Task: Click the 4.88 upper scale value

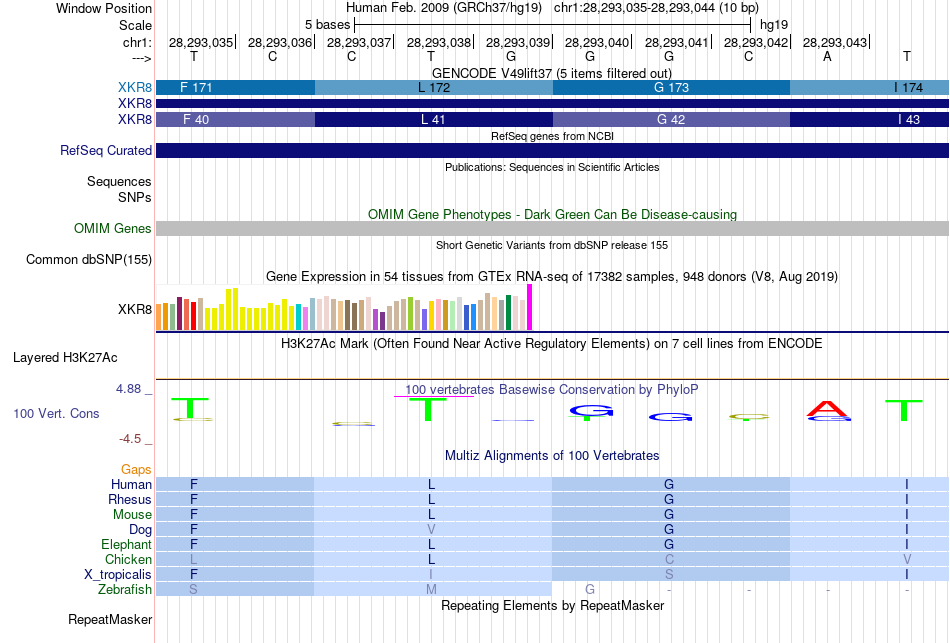Action: [128, 389]
